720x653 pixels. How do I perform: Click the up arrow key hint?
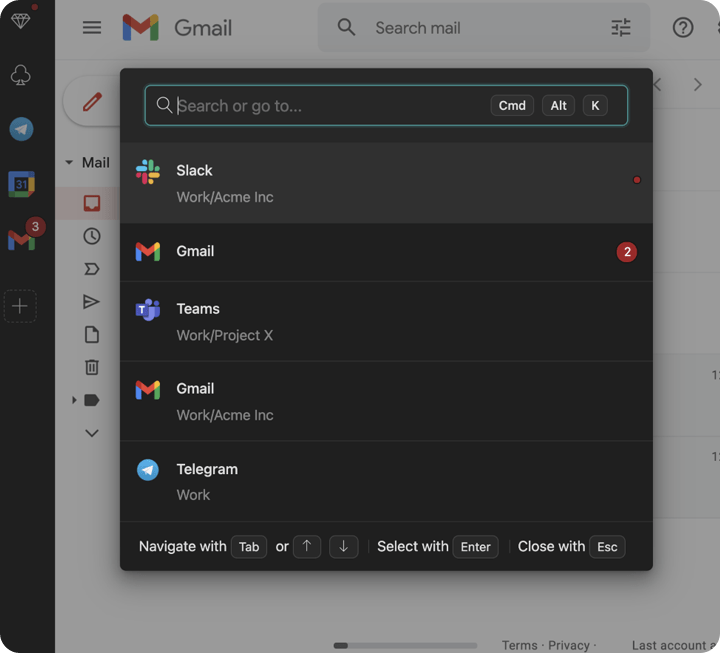(307, 546)
